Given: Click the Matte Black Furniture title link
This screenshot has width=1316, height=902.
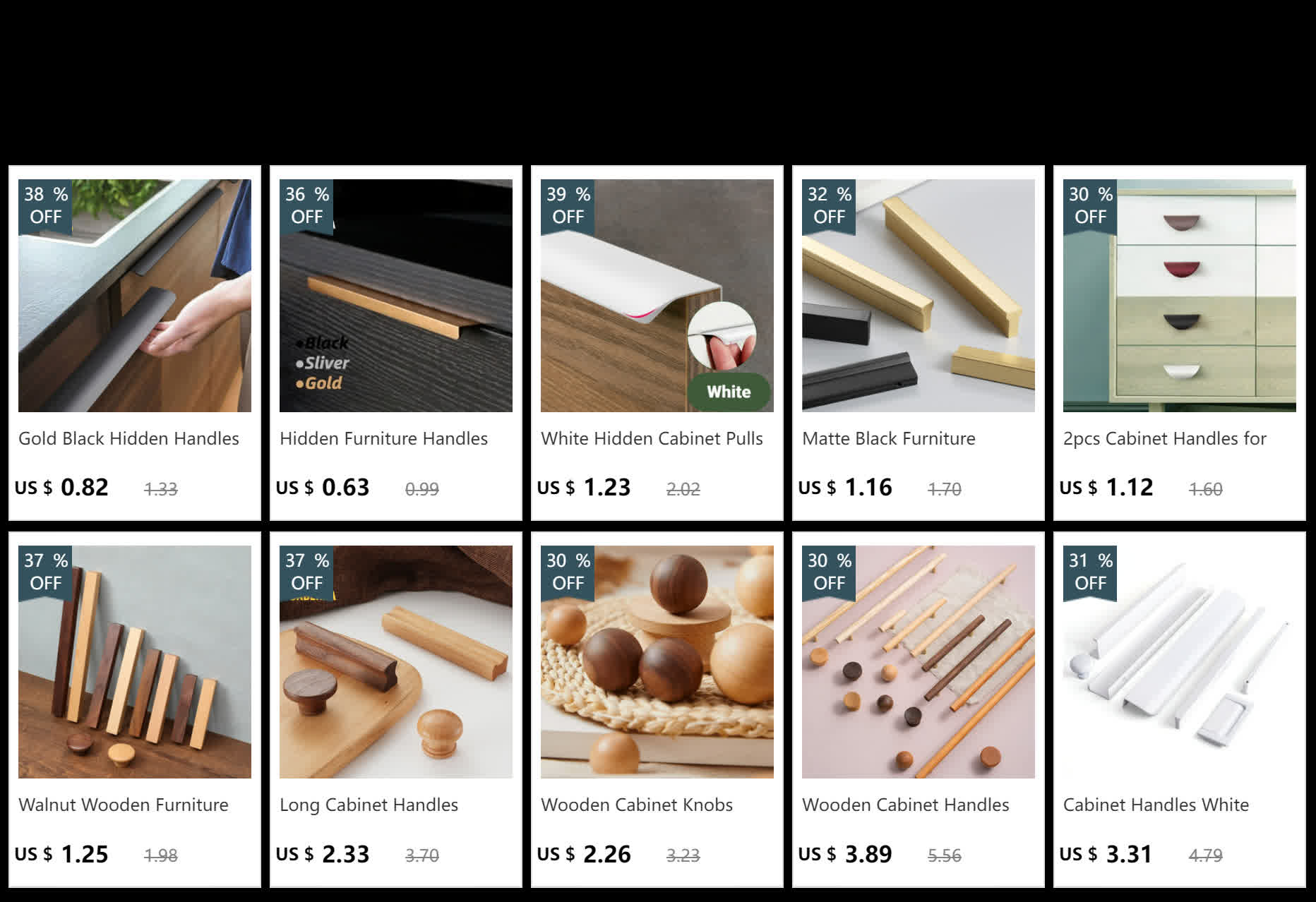Looking at the screenshot, I should 889,438.
